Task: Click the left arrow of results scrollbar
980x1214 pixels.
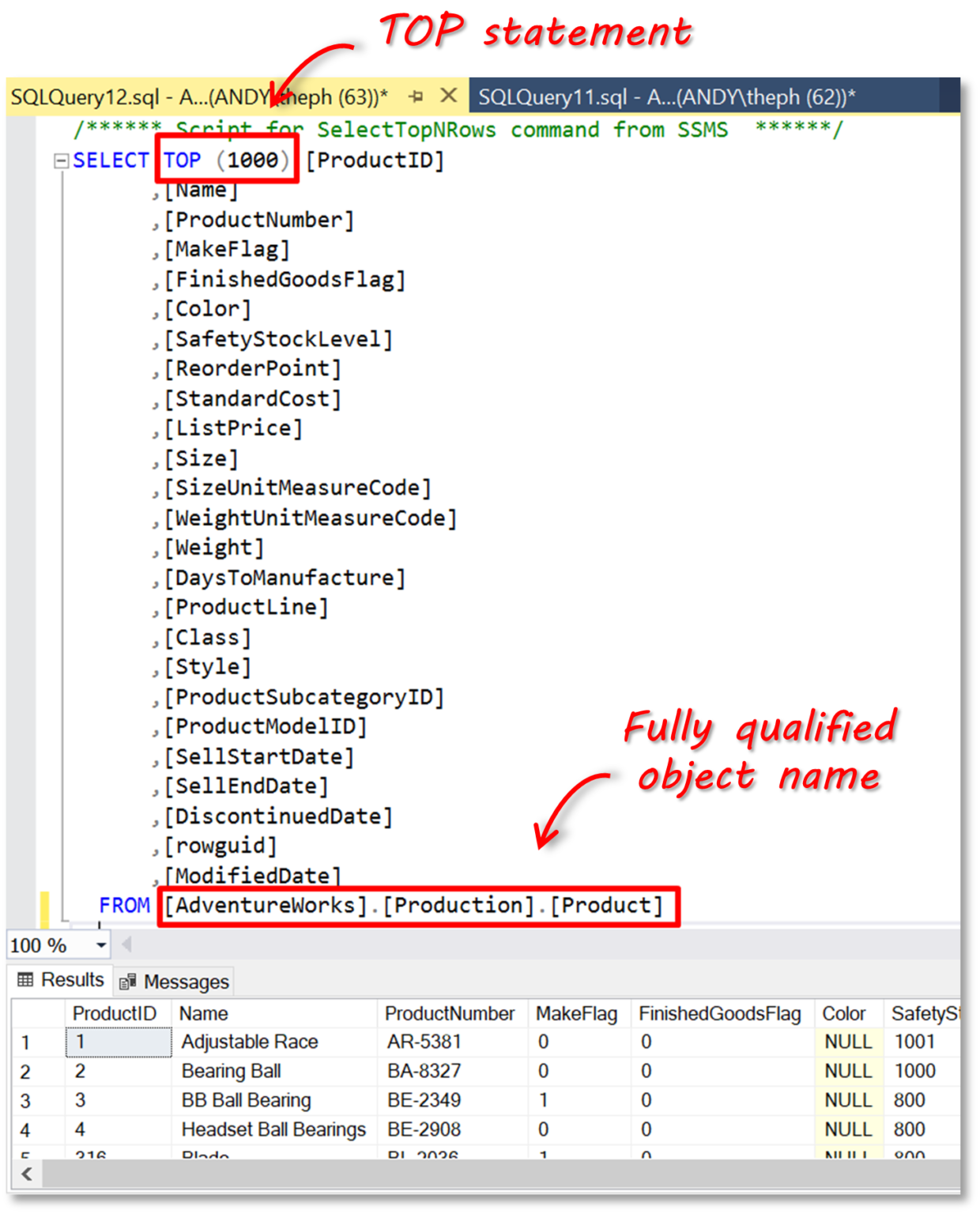Action: (27, 1174)
